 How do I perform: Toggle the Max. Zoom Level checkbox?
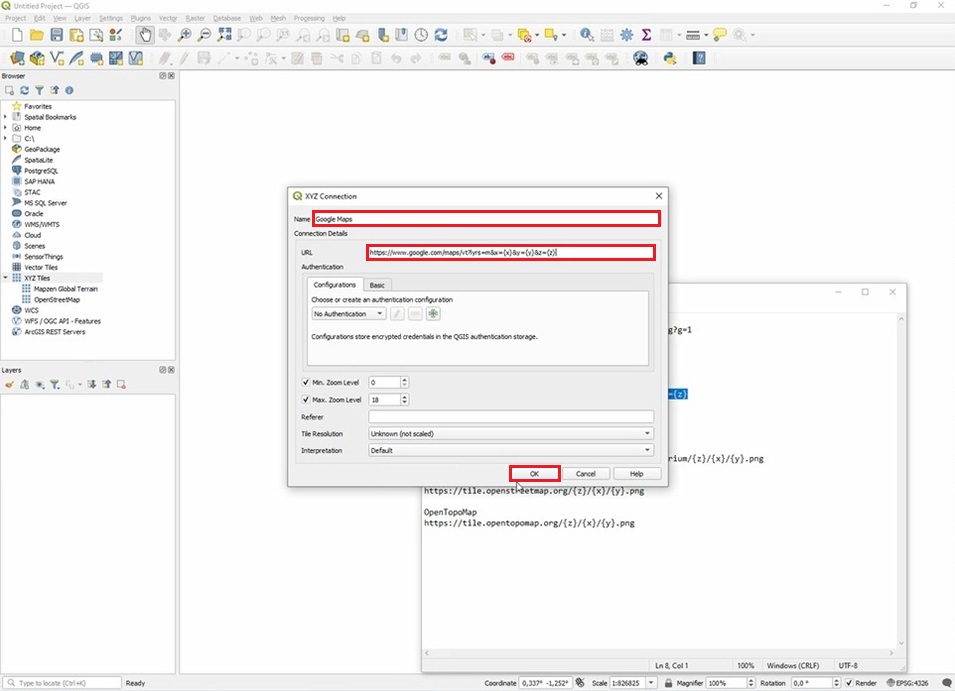tap(306, 400)
